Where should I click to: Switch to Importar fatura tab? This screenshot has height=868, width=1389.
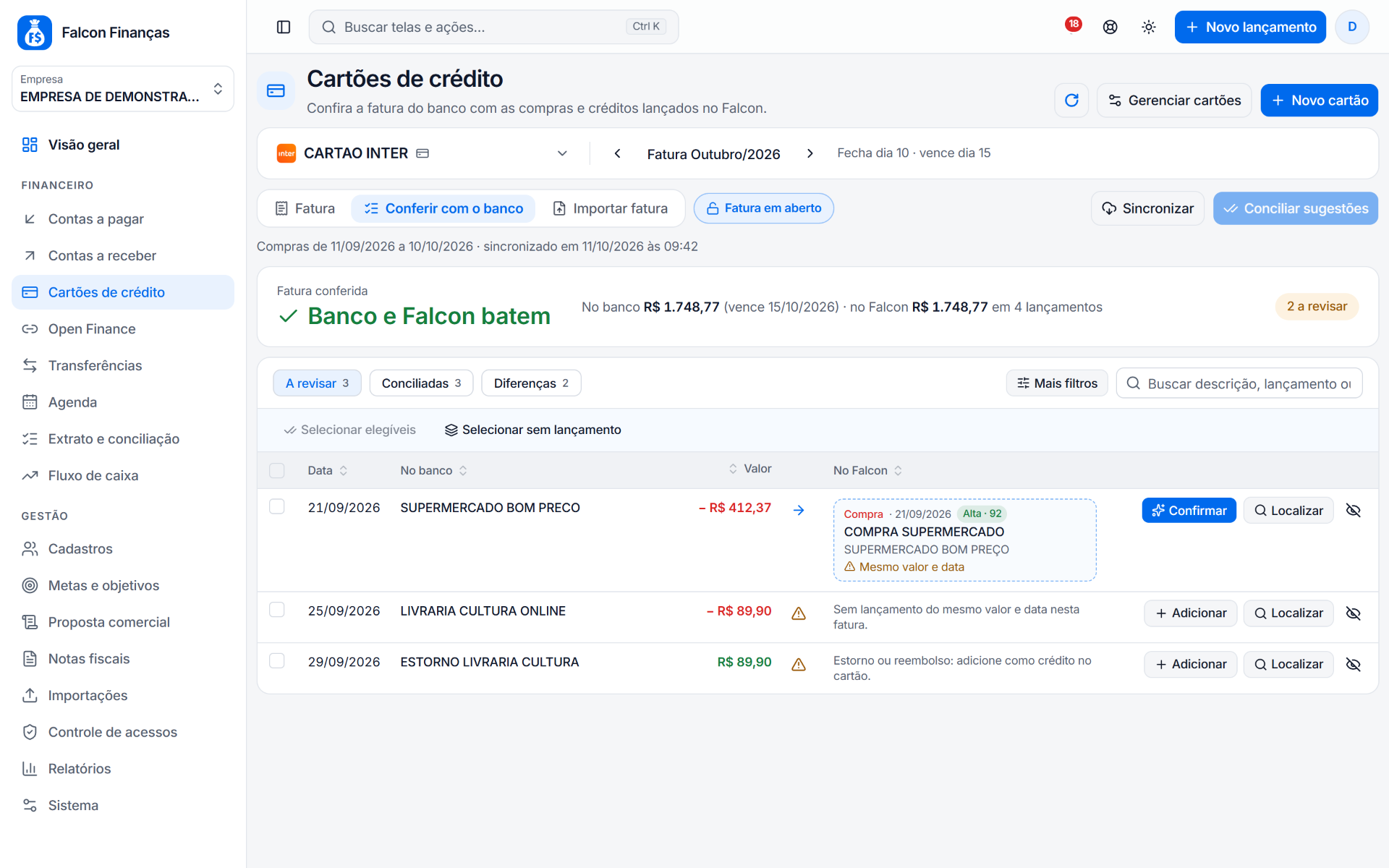point(610,208)
